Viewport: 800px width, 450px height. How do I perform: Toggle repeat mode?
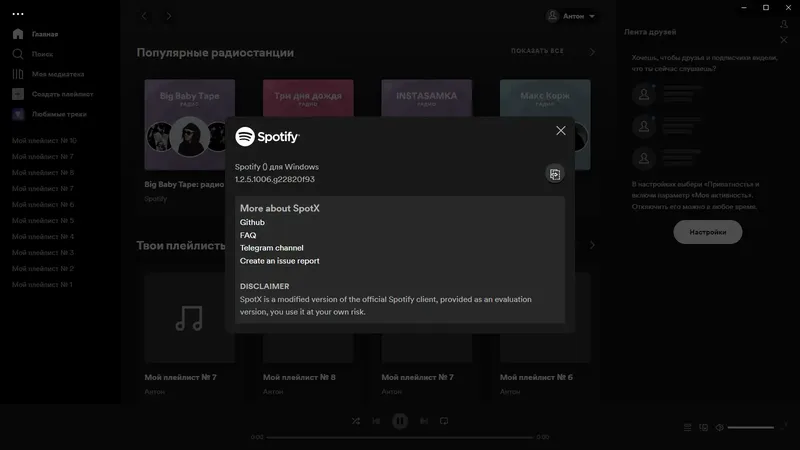[444, 421]
